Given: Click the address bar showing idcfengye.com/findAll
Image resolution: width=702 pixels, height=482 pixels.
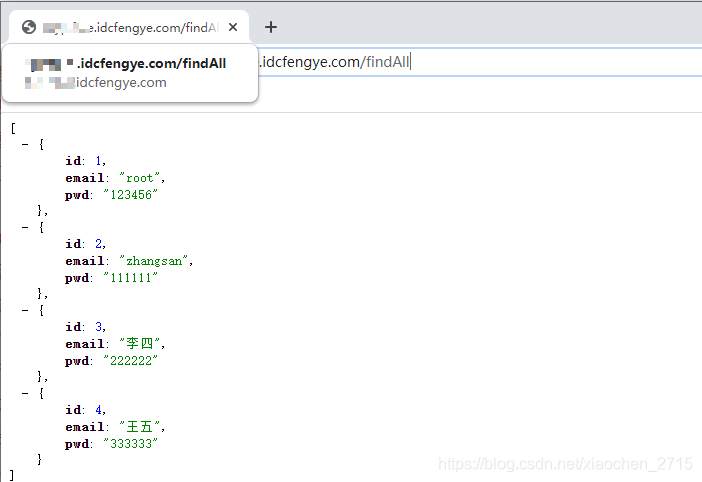Looking at the screenshot, I should point(479,62).
